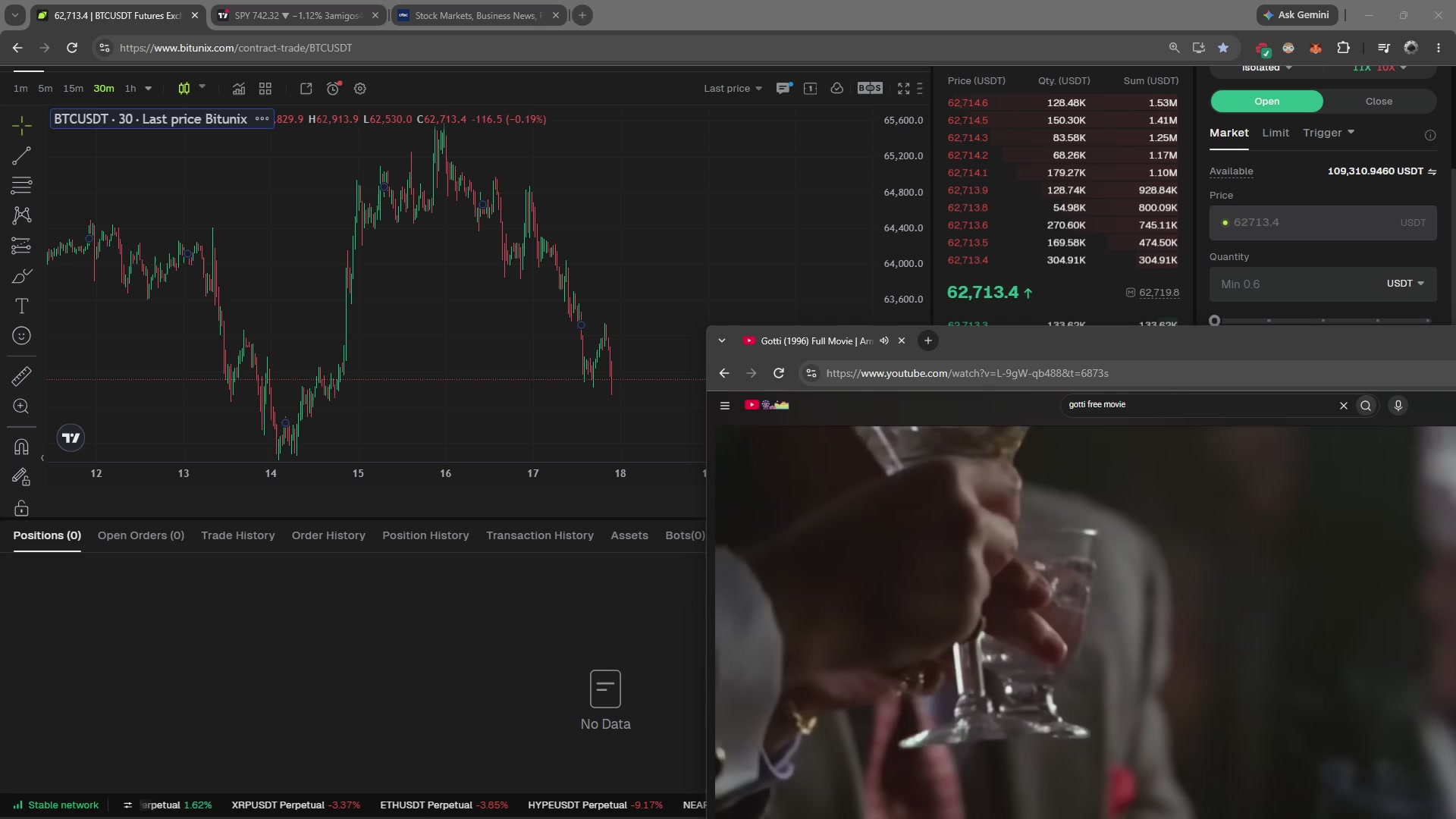Mute the Gotti YouTube tab audio
The width and height of the screenshot is (1456, 819).
884,341
